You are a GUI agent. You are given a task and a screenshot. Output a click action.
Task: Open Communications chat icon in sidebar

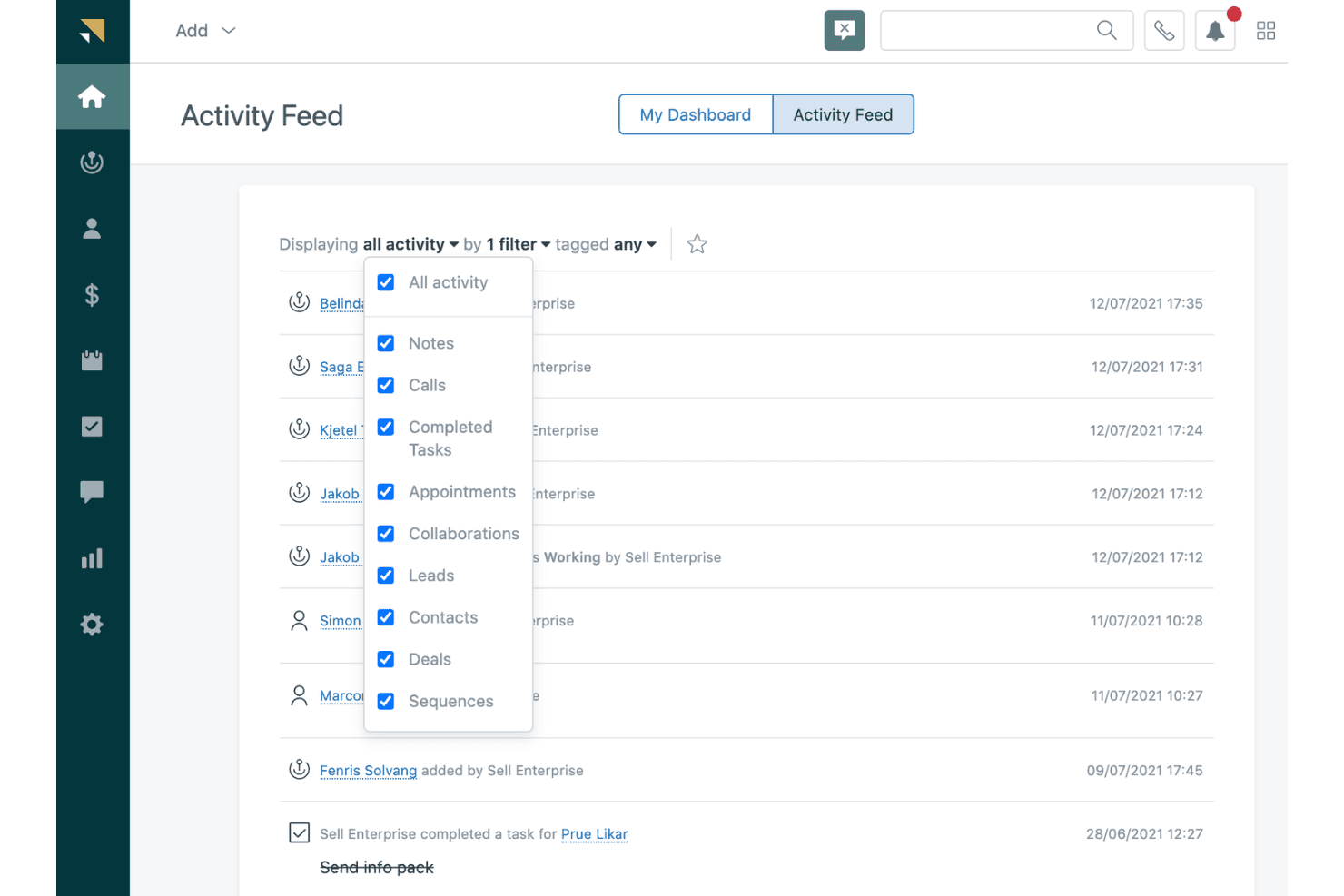click(92, 492)
